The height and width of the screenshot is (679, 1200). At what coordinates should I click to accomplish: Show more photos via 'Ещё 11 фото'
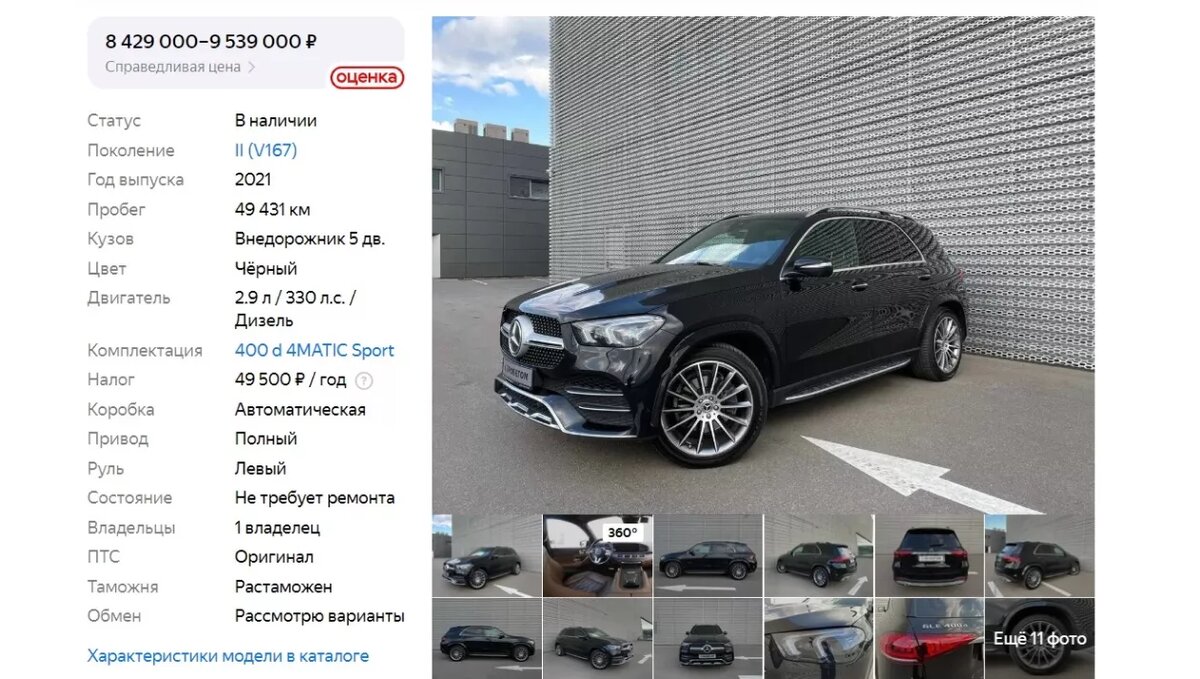click(x=1039, y=638)
